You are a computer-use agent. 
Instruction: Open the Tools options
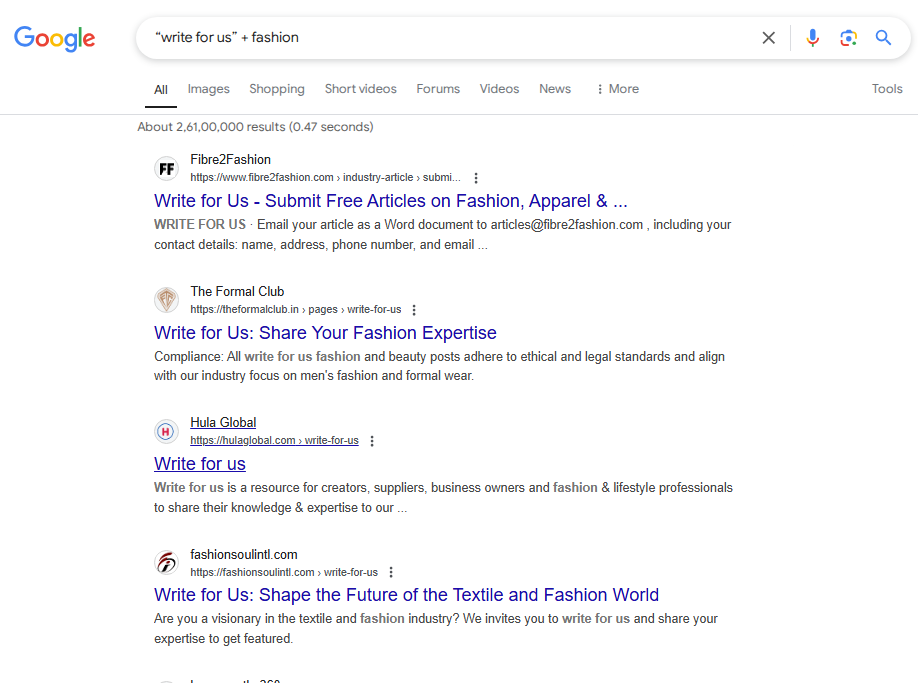coord(887,89)
